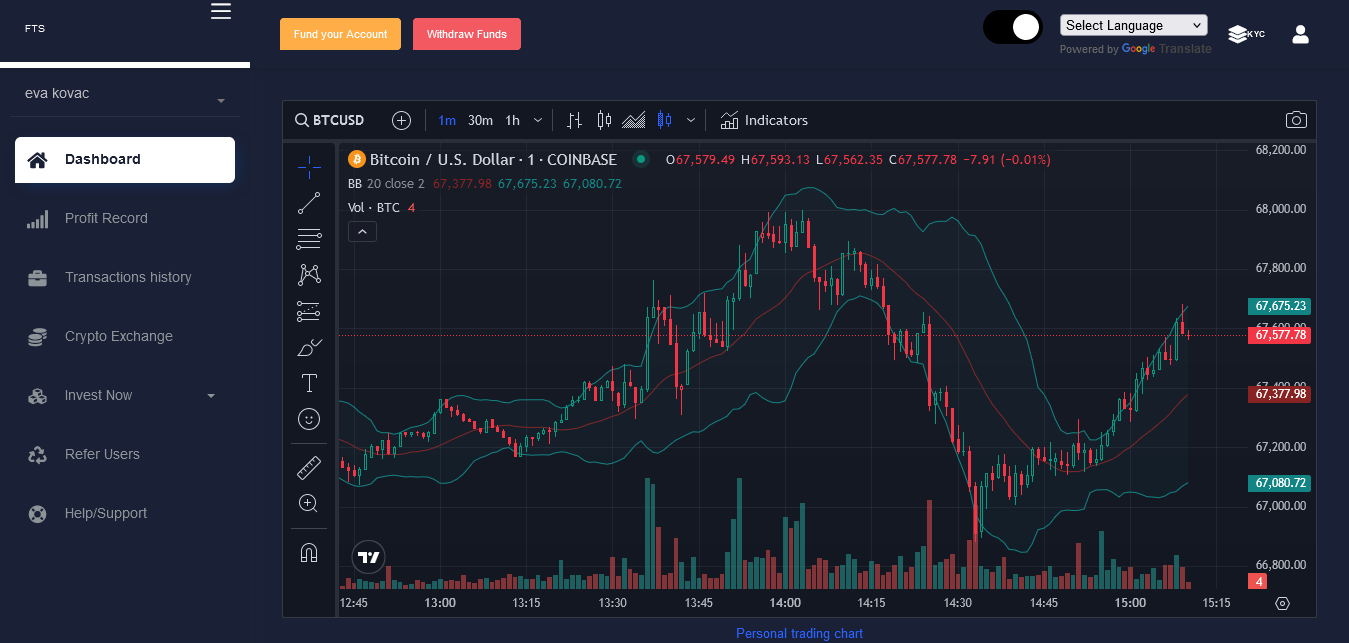This screenshot has width=1349, height=643.
Task: Add symbol to compare with plus icon
Action: coord(401,120)
